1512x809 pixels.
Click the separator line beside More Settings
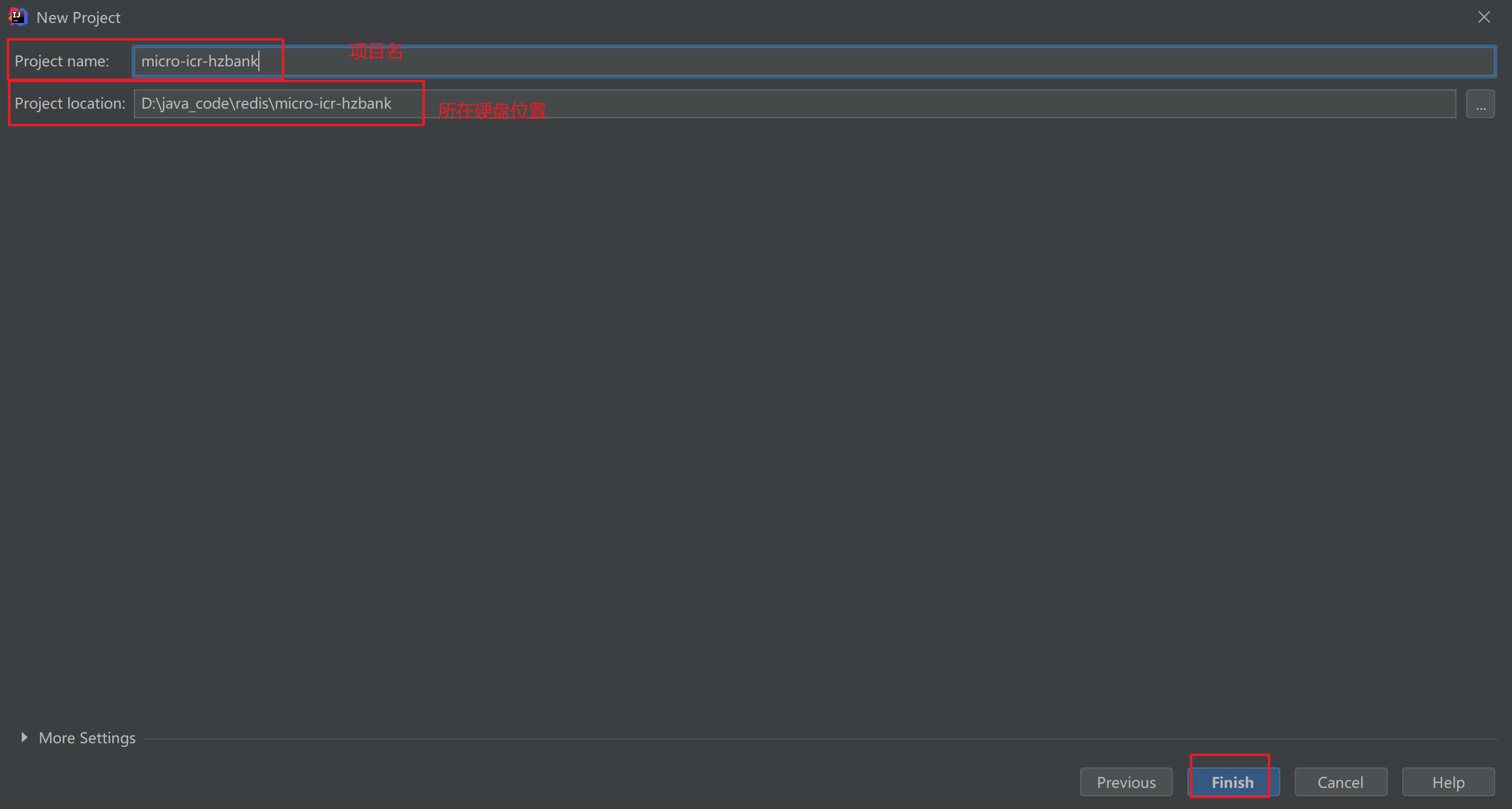(821, 738)
